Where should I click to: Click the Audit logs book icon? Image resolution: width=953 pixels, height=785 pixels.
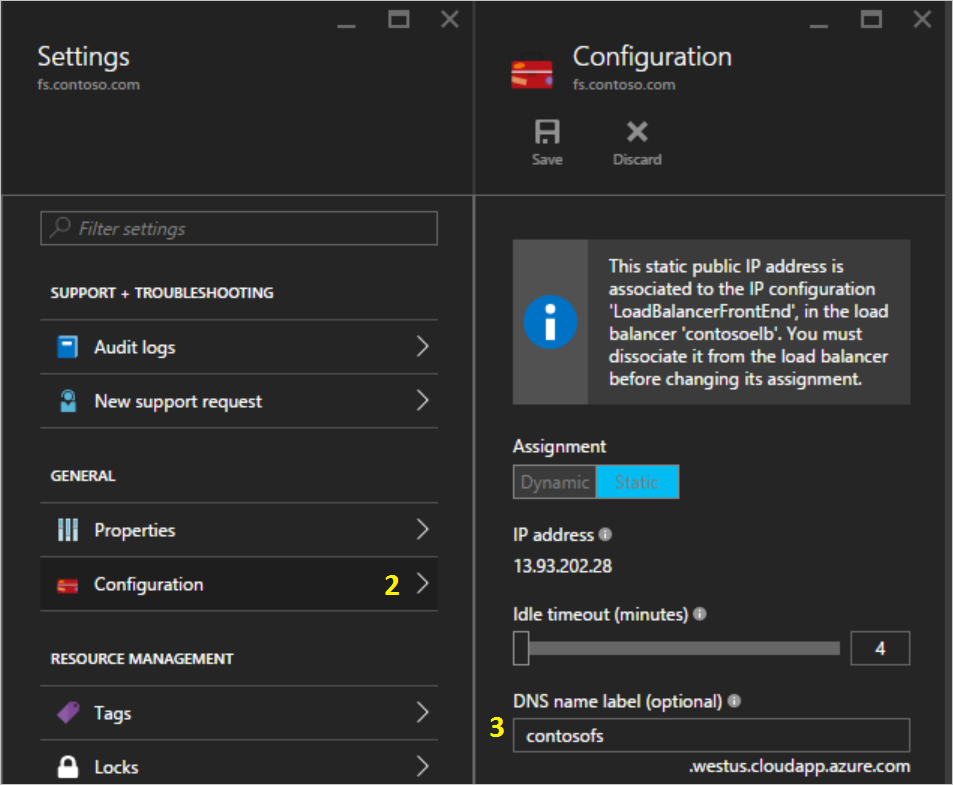pyautogui.click(x=67, y=347)
